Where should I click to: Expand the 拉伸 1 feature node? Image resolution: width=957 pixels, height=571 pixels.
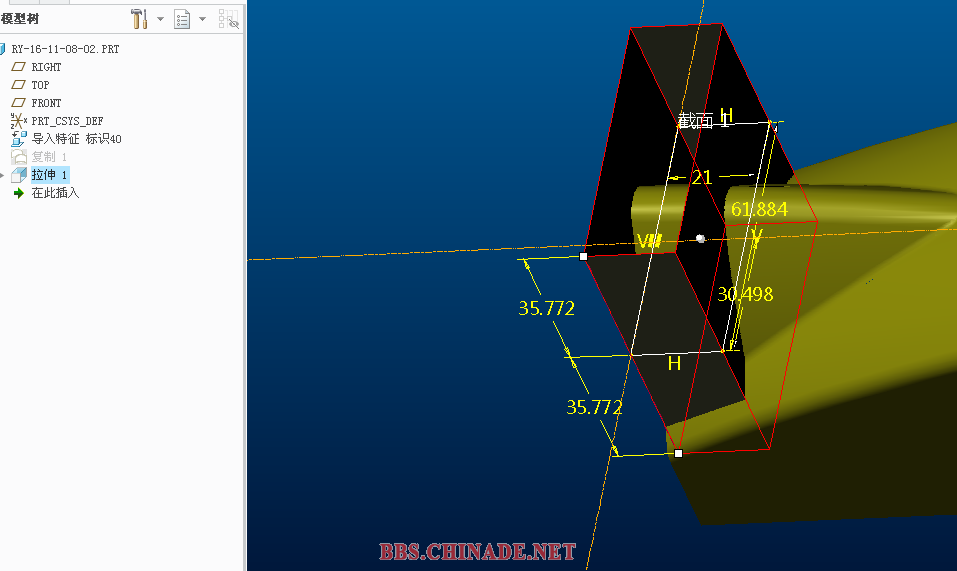[2, 176]
